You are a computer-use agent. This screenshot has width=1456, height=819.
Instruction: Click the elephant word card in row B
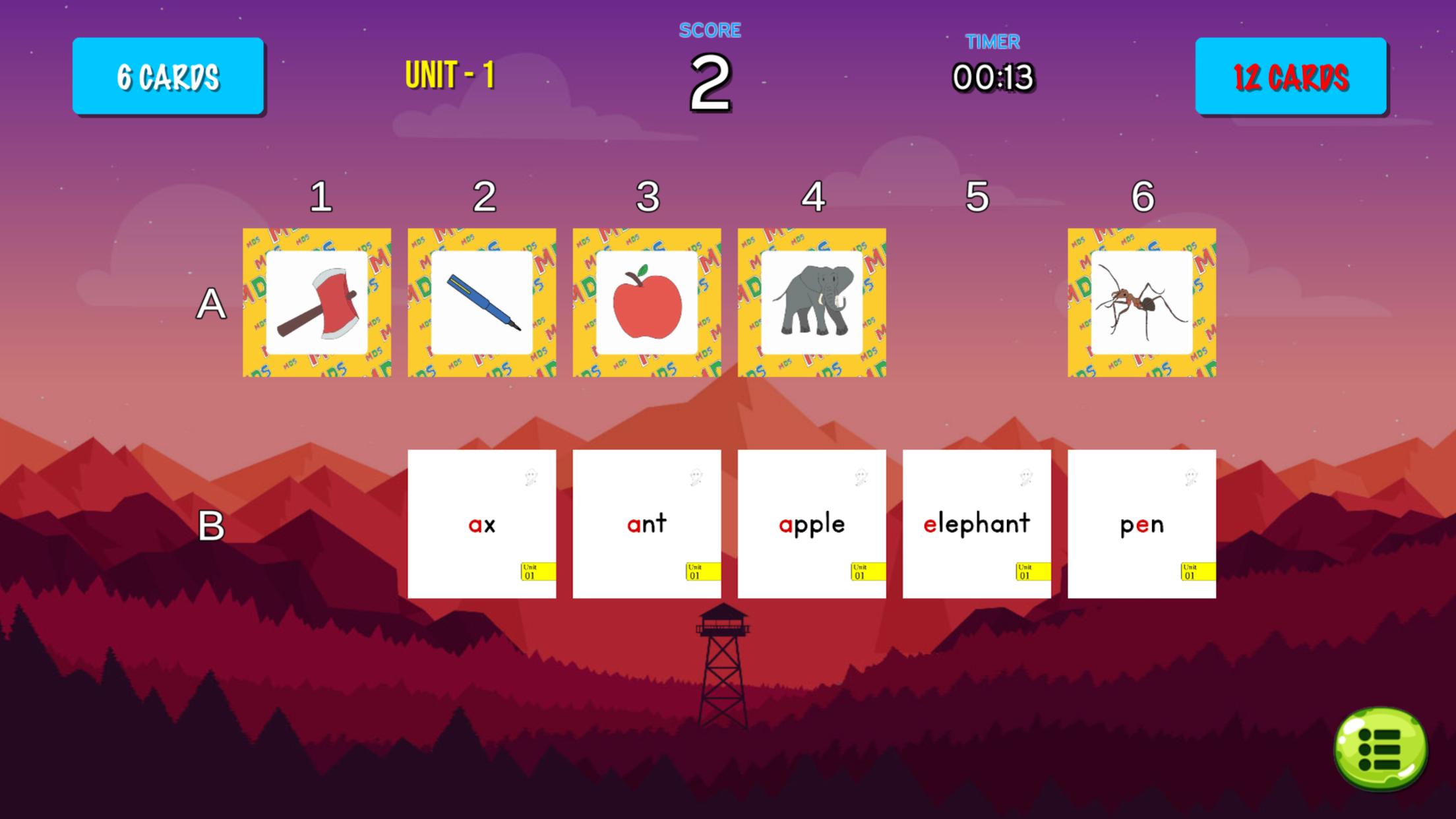click(977, 523)
